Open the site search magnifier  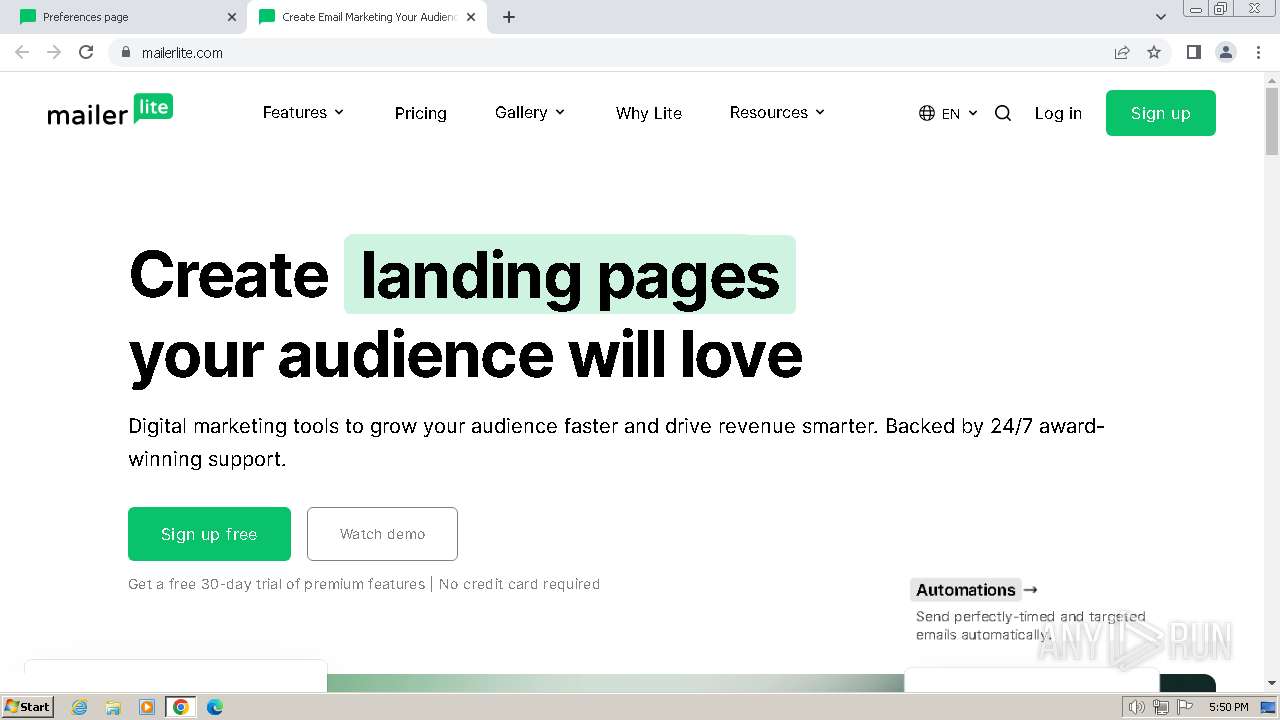(1003, 113)
